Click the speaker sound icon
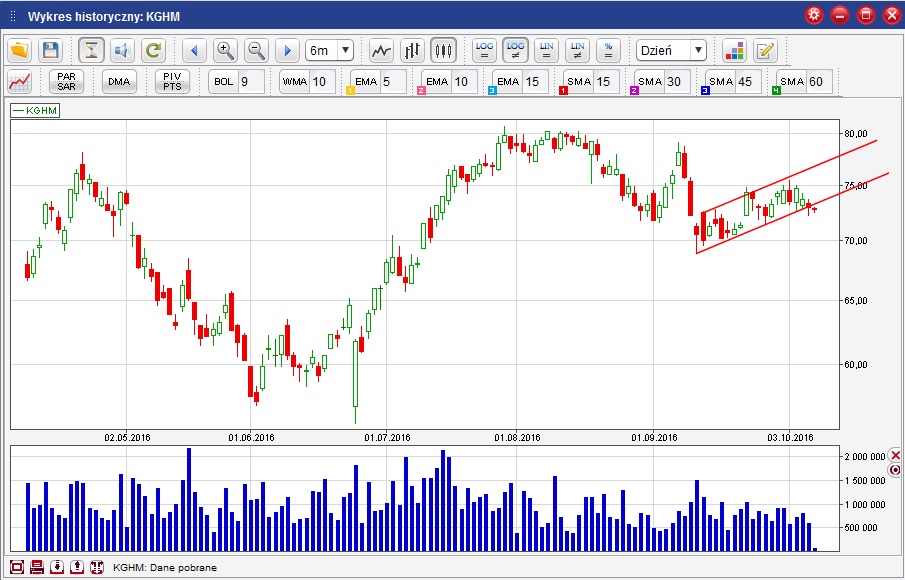905x580 pixels. 122,50
